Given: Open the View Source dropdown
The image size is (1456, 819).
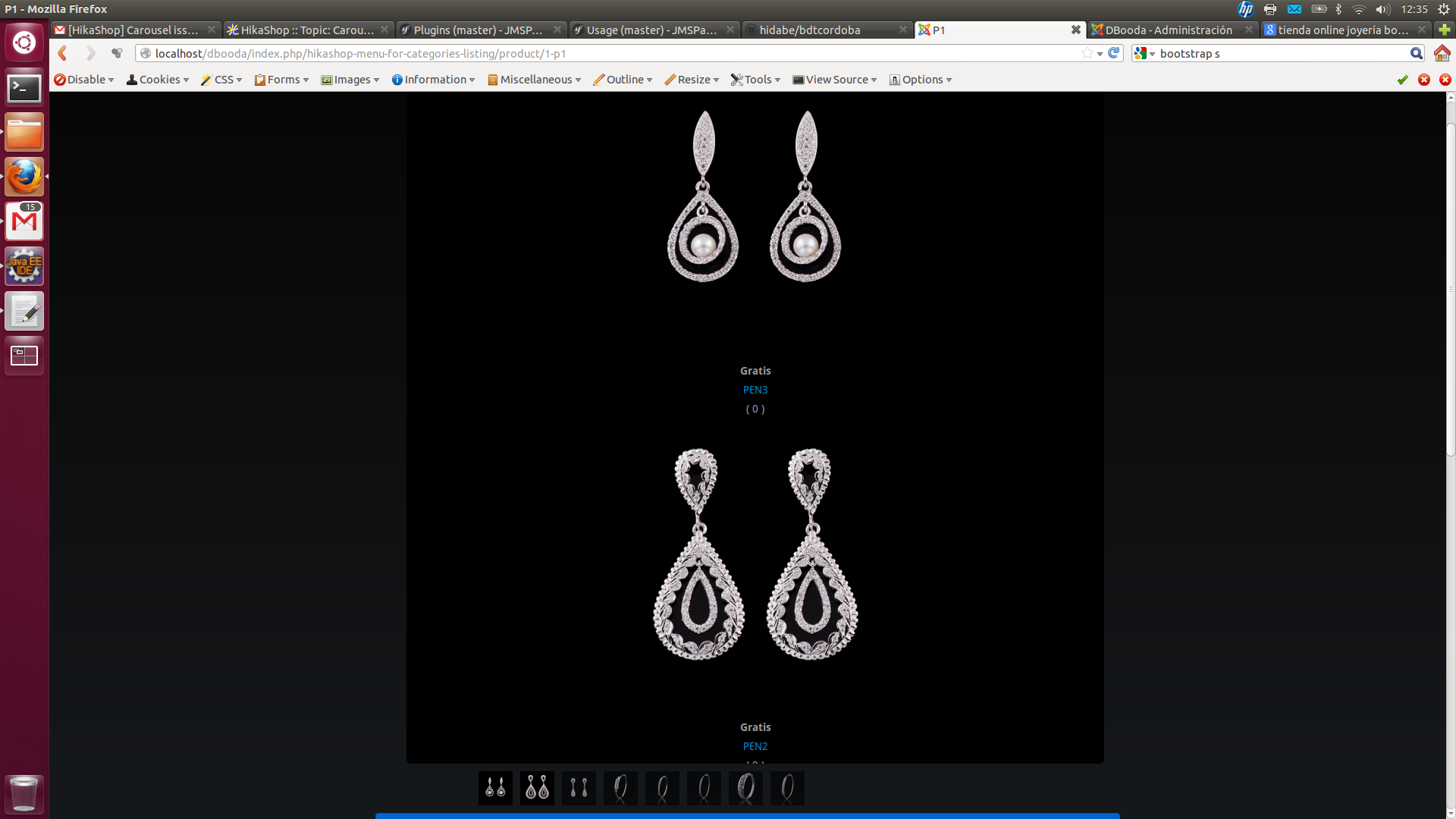Looking at the screenshot, I should (x=835, y=80).
